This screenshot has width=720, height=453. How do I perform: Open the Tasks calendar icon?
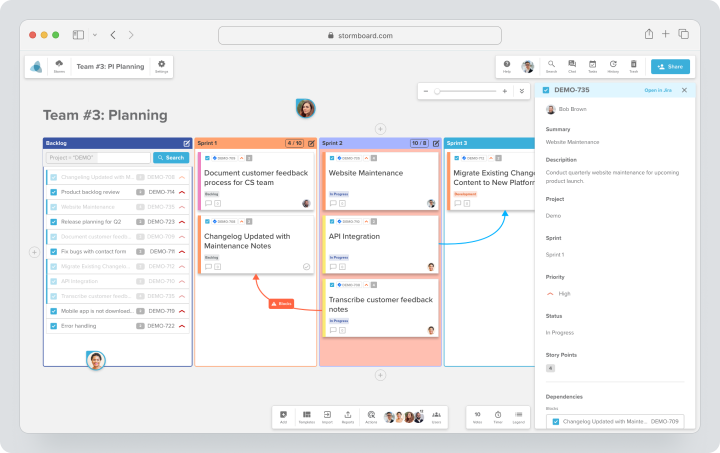(592, 67)
